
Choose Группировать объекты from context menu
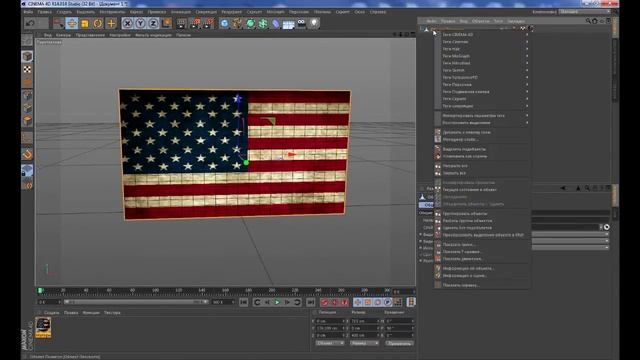[x=483, y=213]
